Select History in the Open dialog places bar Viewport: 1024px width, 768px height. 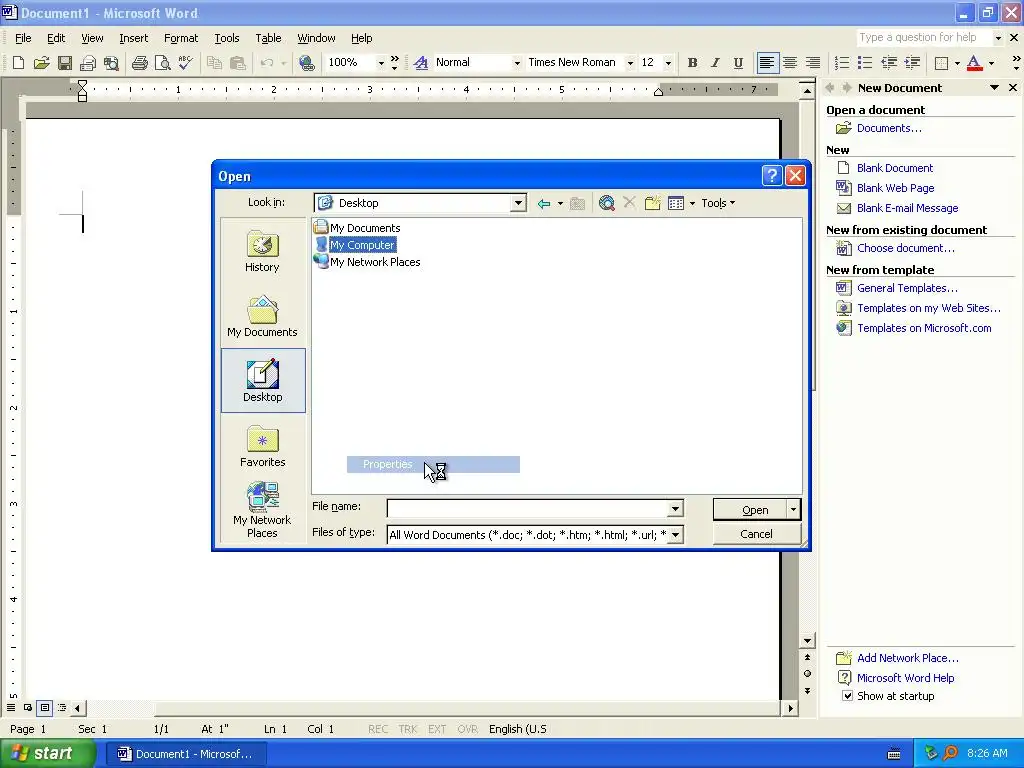(x=263, y=251)
